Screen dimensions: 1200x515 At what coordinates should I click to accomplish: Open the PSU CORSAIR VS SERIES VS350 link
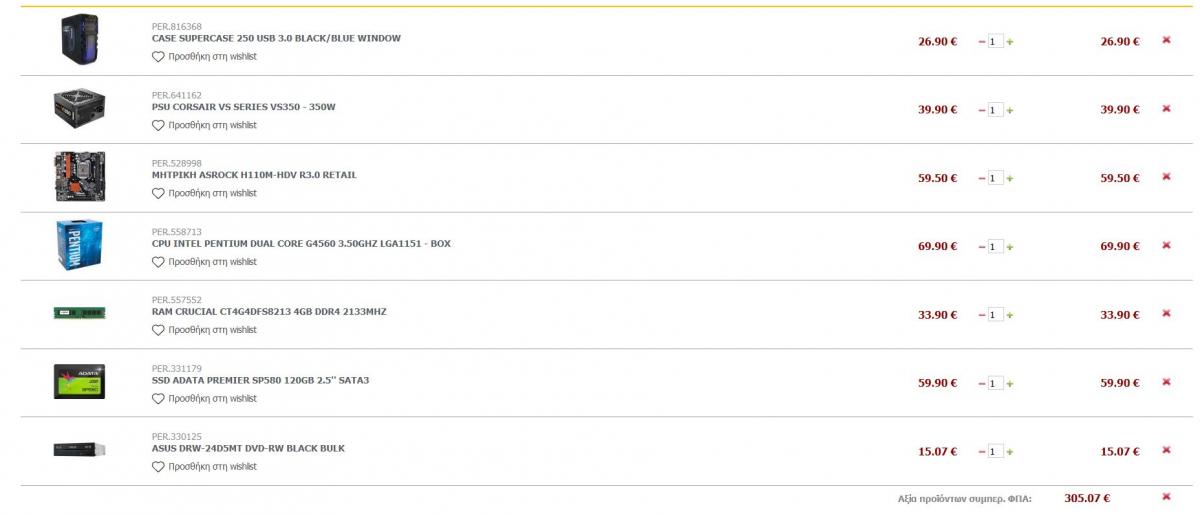[244, 107]
